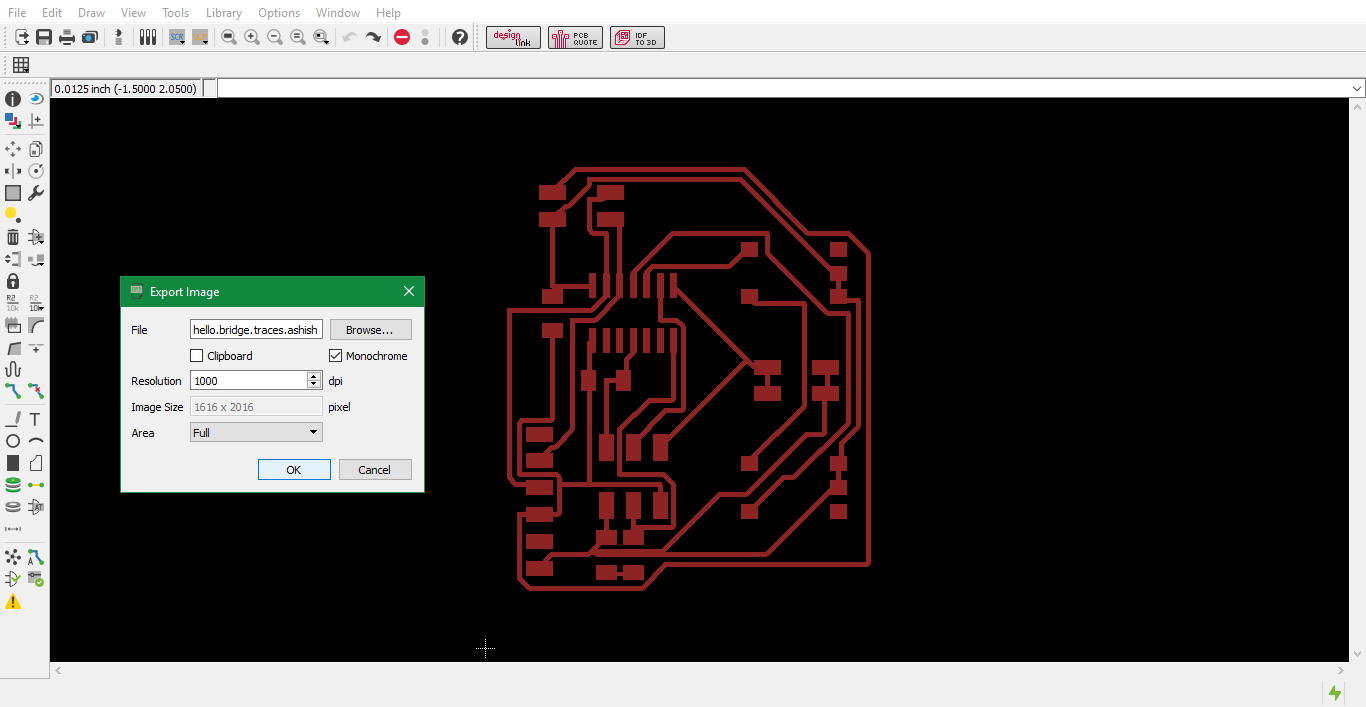The height and width of the screenshot is (707, 1366).
Task: Click the Resolution spinner arrows
Action: pyautogui.click(x=314, y=380)
